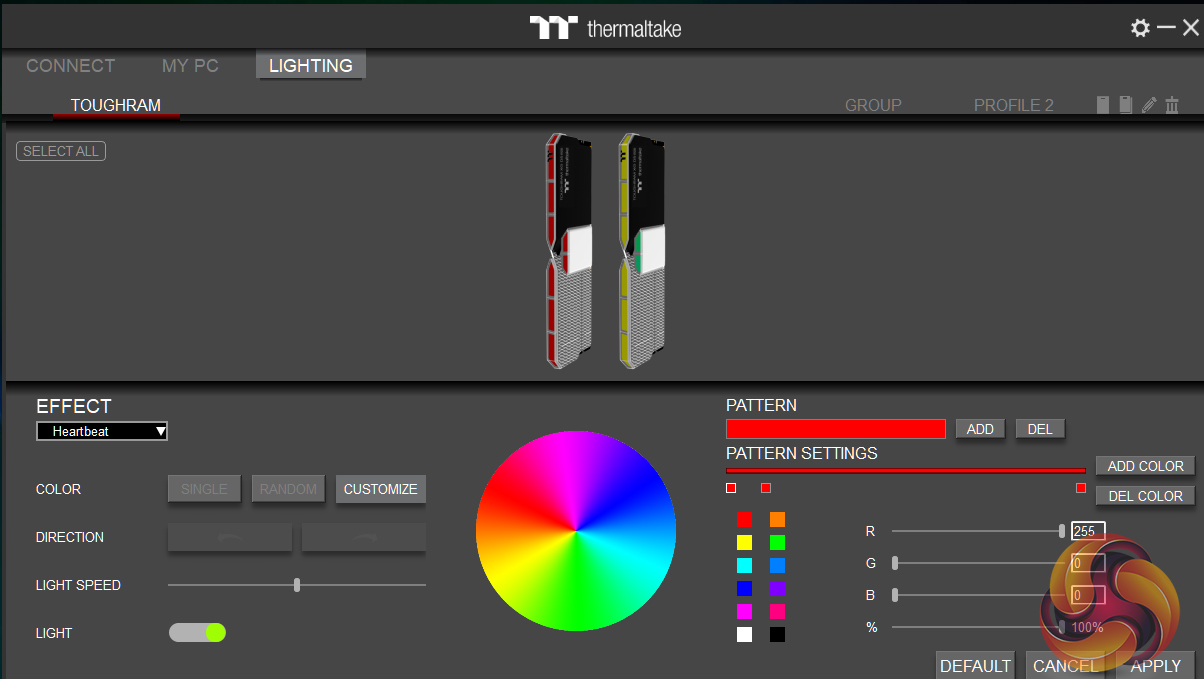
Task: Select the pink preset swatch
Action: (777, 611)
